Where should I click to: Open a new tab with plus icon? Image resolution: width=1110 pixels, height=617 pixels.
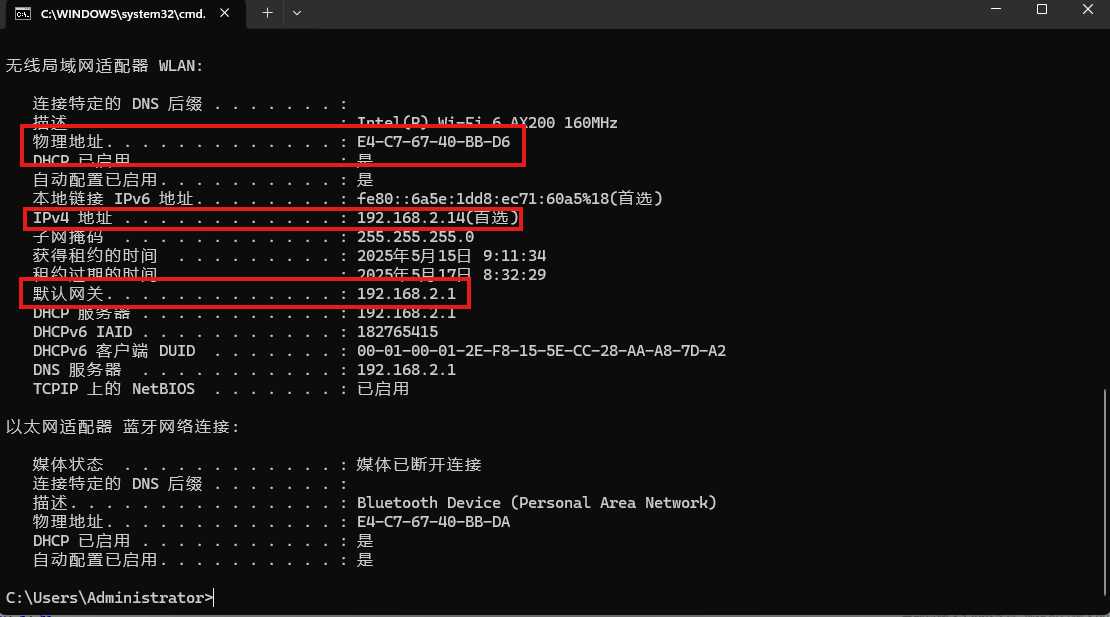point(267,13)
